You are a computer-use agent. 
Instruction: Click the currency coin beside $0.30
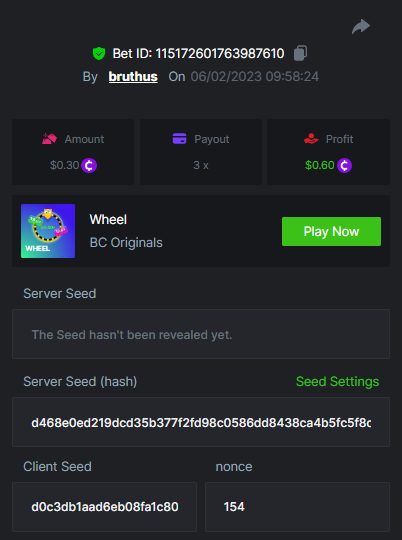[x=89, y=165]
